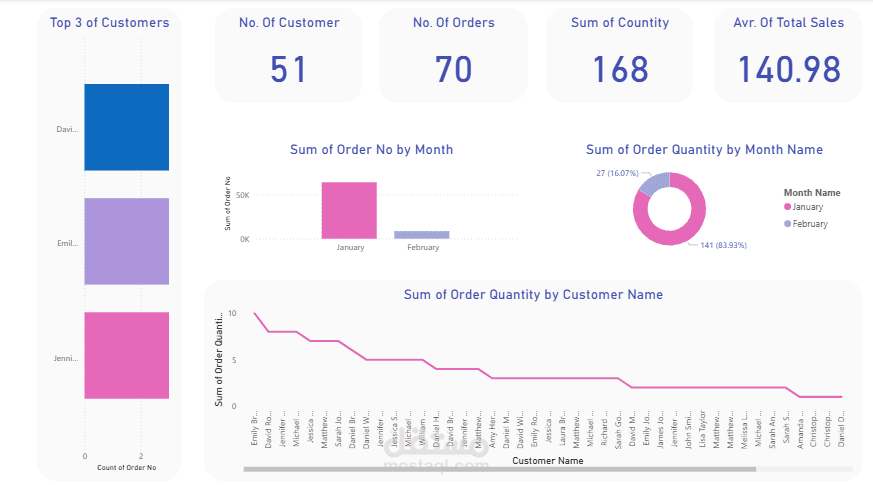Screen dimensions: 873x485
Task: Select the purple Emil... customer bar
Action: coord(126,241)
